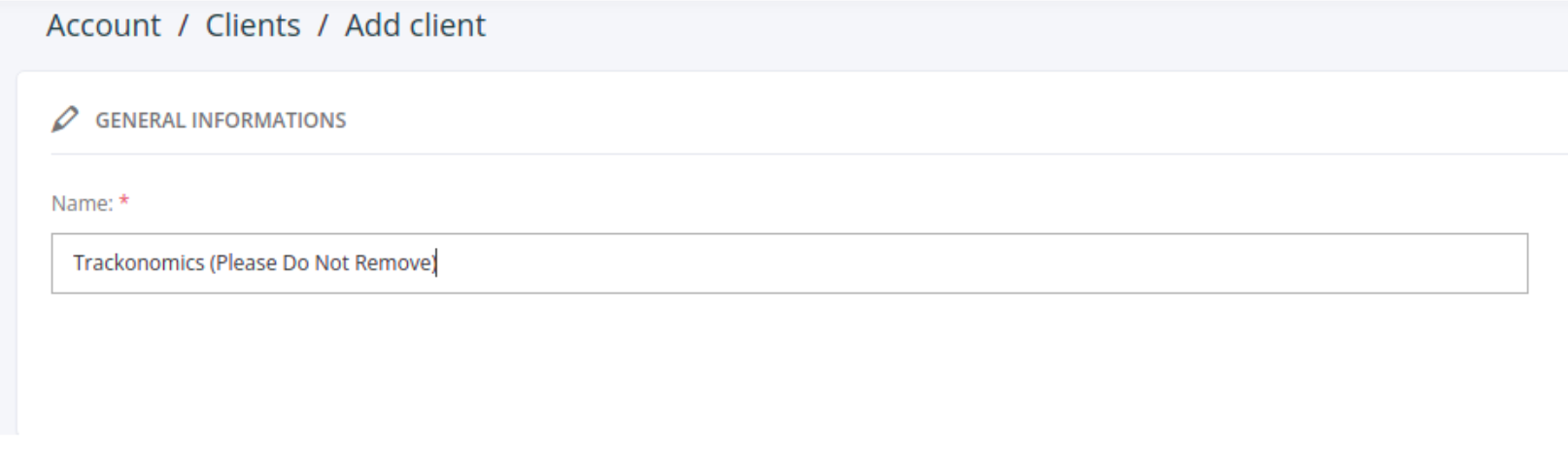Screen dimensions: 1568x451
Task: Click the word Not in the Name field
Action: (x=331, y=263)
